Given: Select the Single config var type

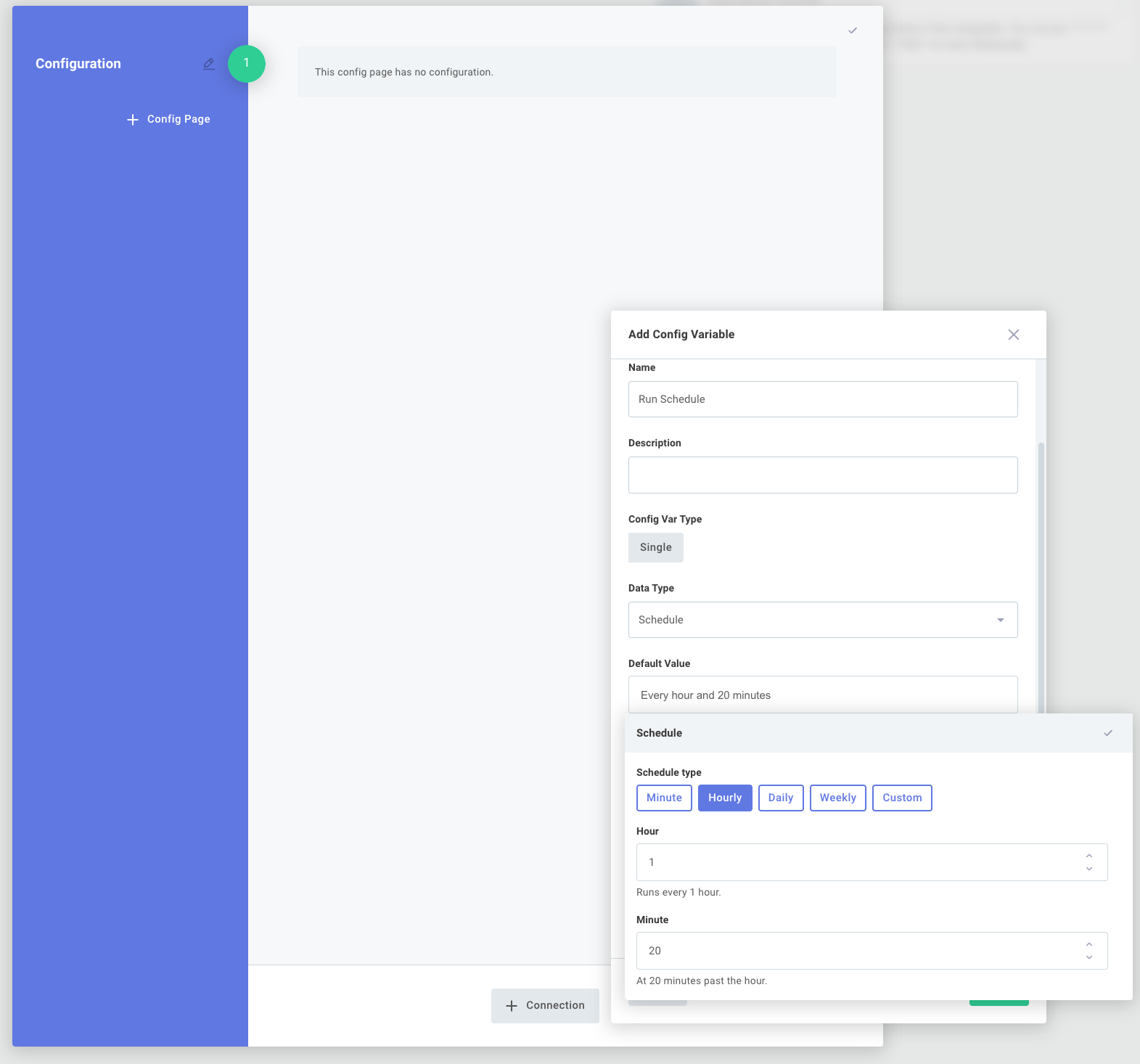Looking at the screenshot, I should point(656,547).
